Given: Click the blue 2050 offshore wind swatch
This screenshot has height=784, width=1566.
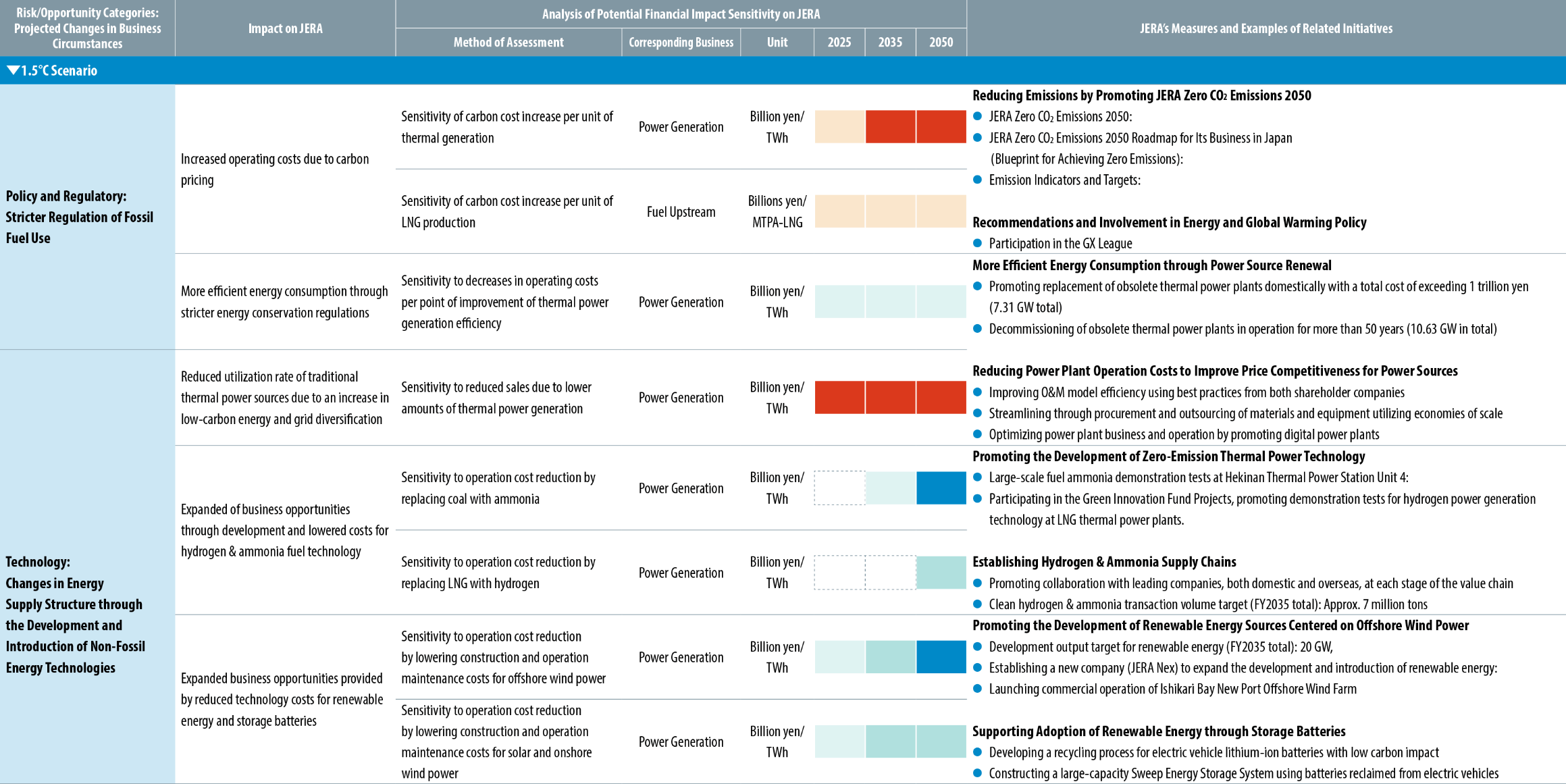Looking at the screenshot, I should pos(941,657).
